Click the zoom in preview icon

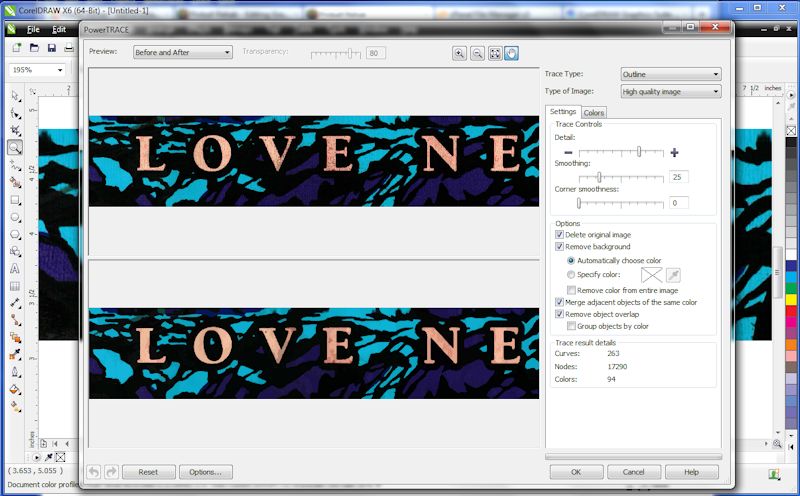click(x=459, y=53)
